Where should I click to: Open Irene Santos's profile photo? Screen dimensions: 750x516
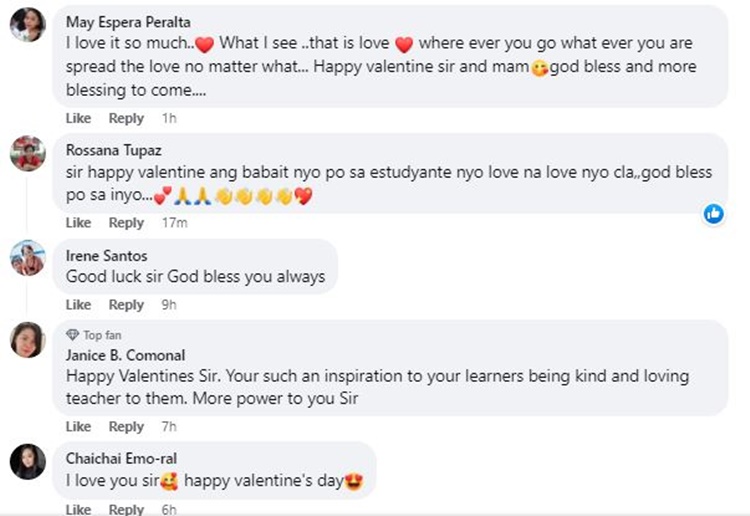click(27, 258)
